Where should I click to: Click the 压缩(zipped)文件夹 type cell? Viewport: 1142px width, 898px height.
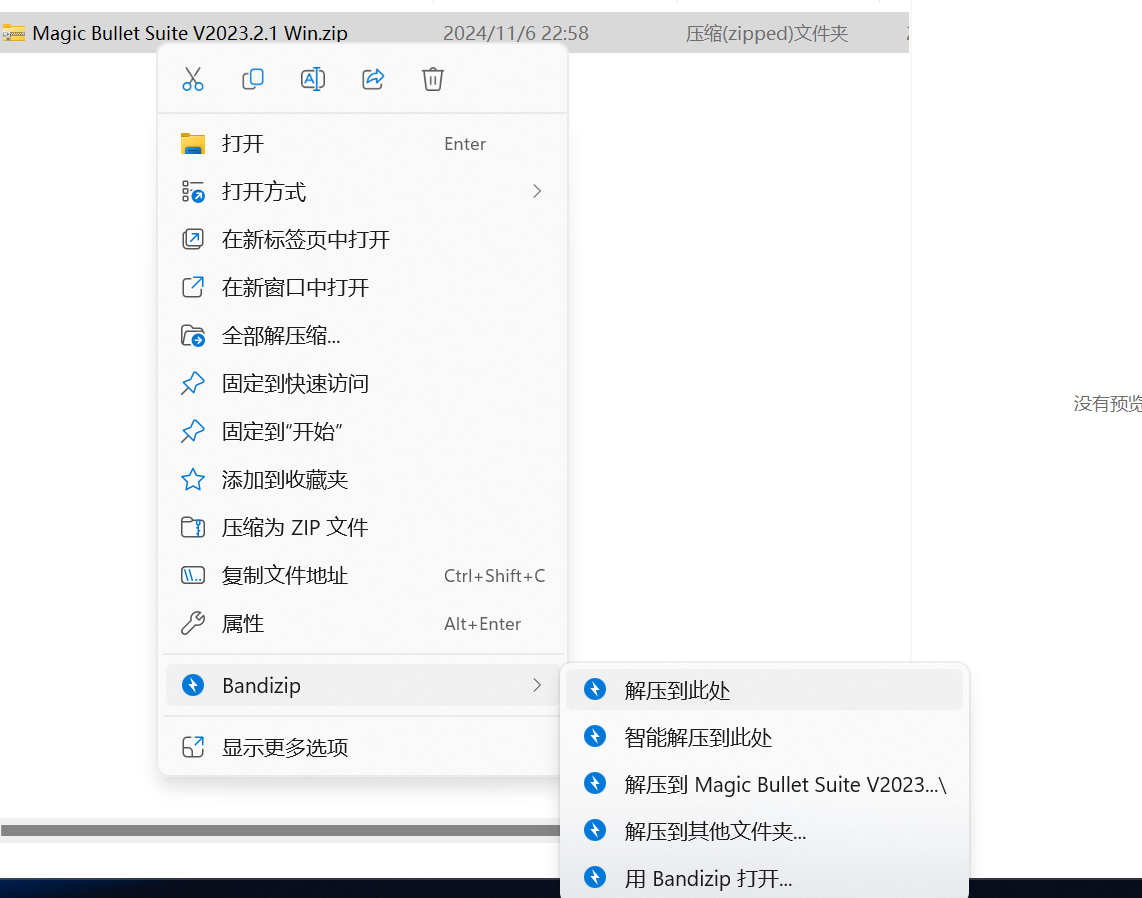767,34
